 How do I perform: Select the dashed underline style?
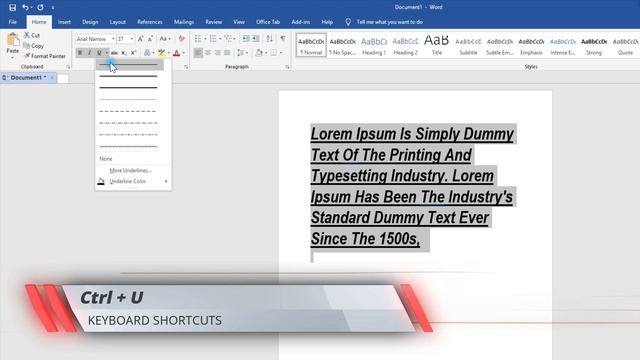pos(129,111)
